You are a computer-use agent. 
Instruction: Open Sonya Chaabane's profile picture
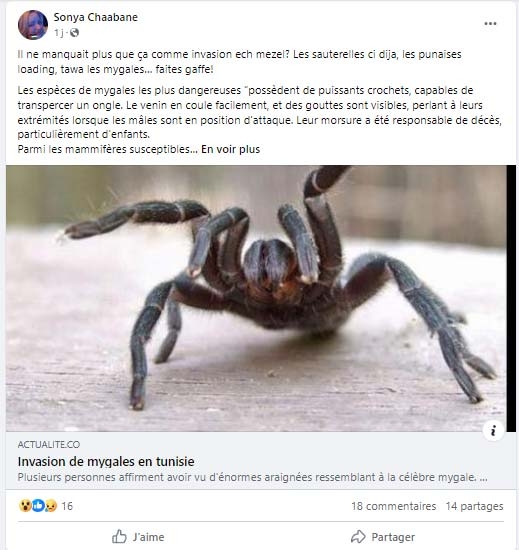point(33,25)
